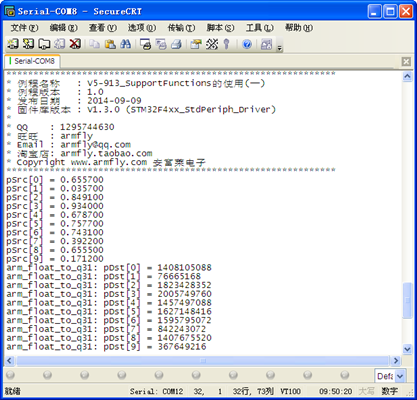Image resolution: width=417 pixels, height=400 pixels.
Task: Click the Serial: COM12 status entry
Action: tap(156, 391)
